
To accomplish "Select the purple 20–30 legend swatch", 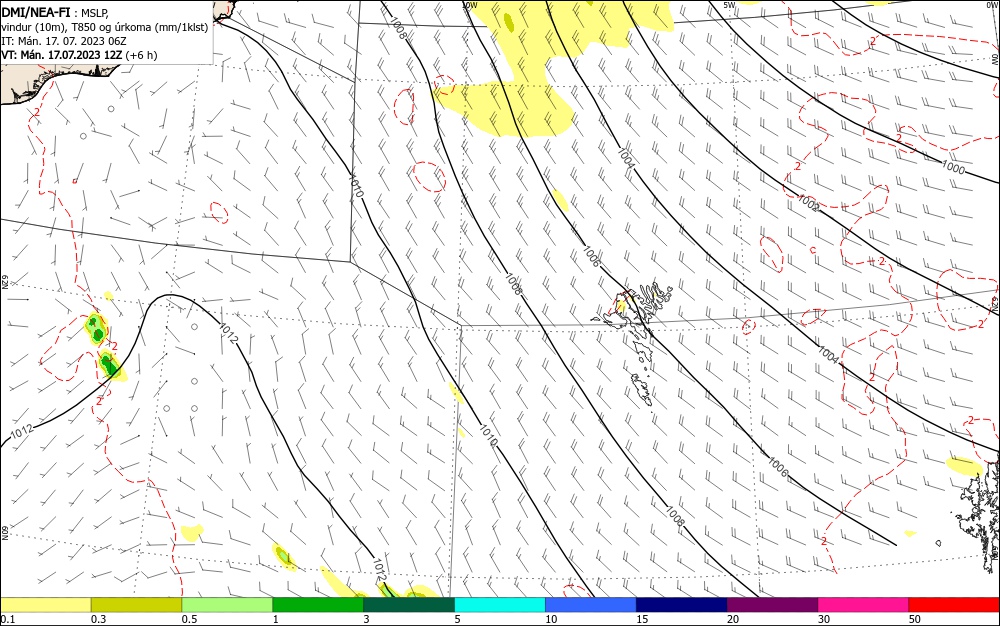I will pos(772,605).
